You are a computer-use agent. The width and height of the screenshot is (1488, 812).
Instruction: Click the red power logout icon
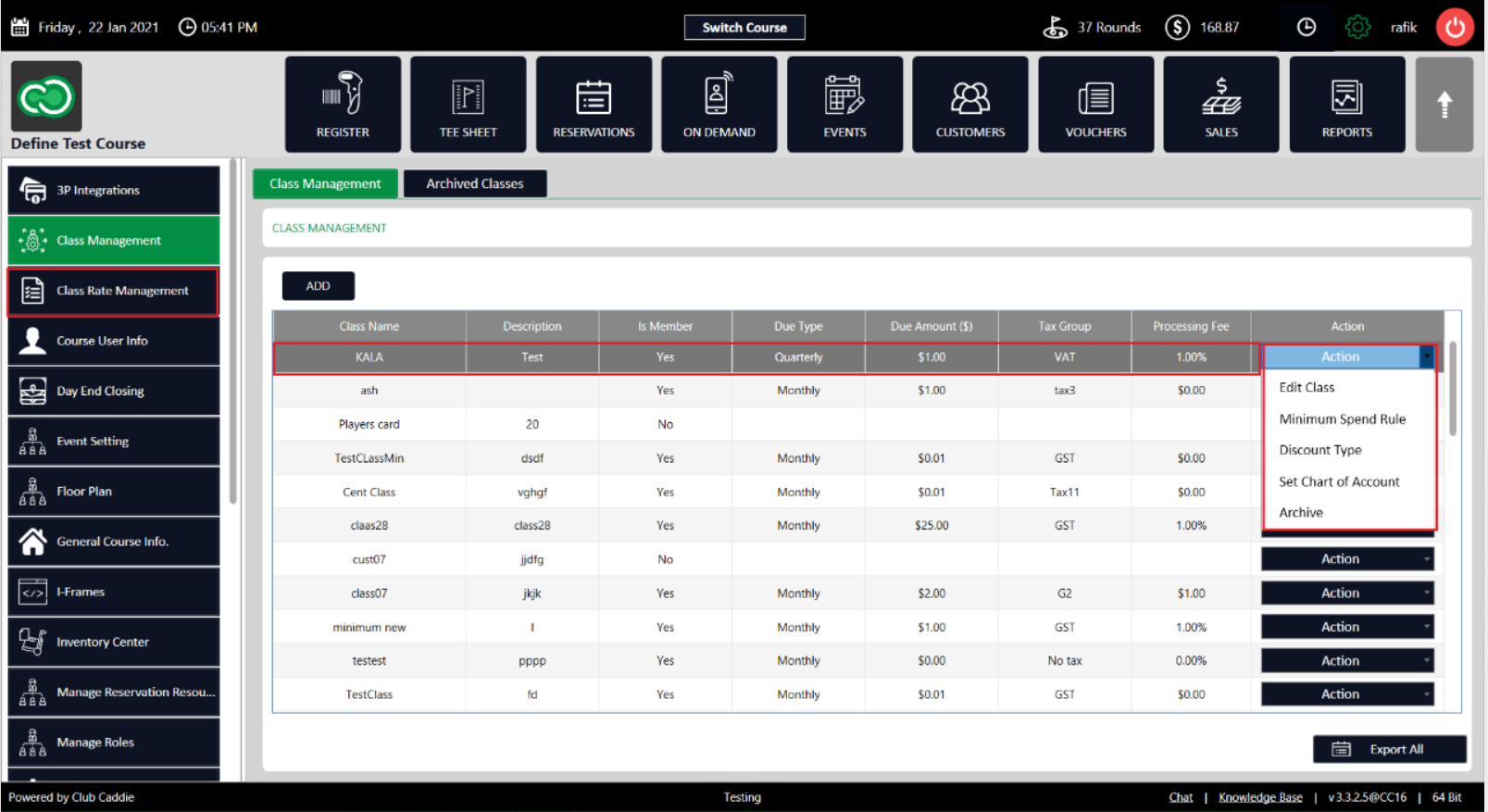pos(1455,27)
